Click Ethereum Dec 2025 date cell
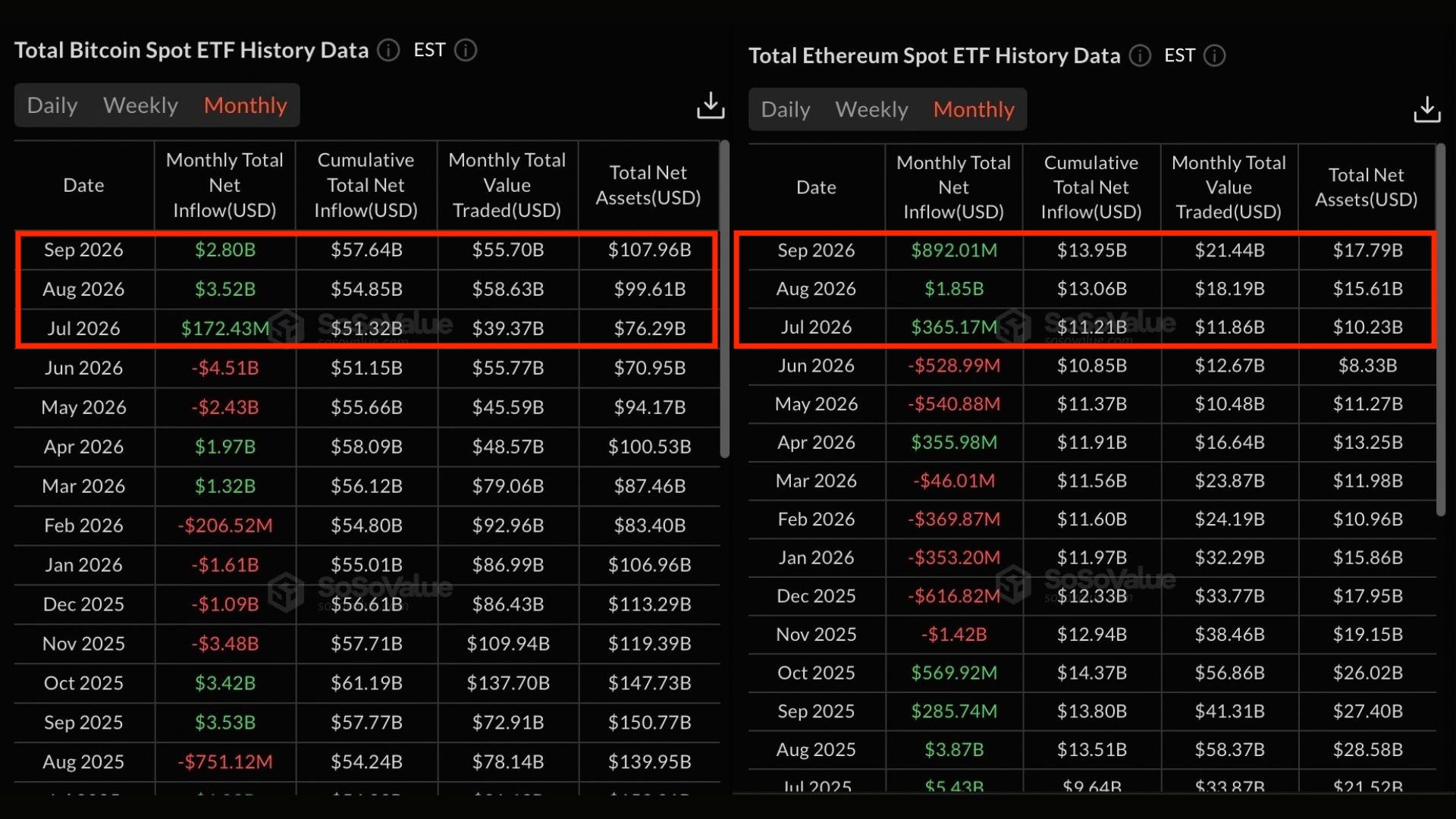The width and height of the screenshot is (1456, 819). click(x=816, y=596)
